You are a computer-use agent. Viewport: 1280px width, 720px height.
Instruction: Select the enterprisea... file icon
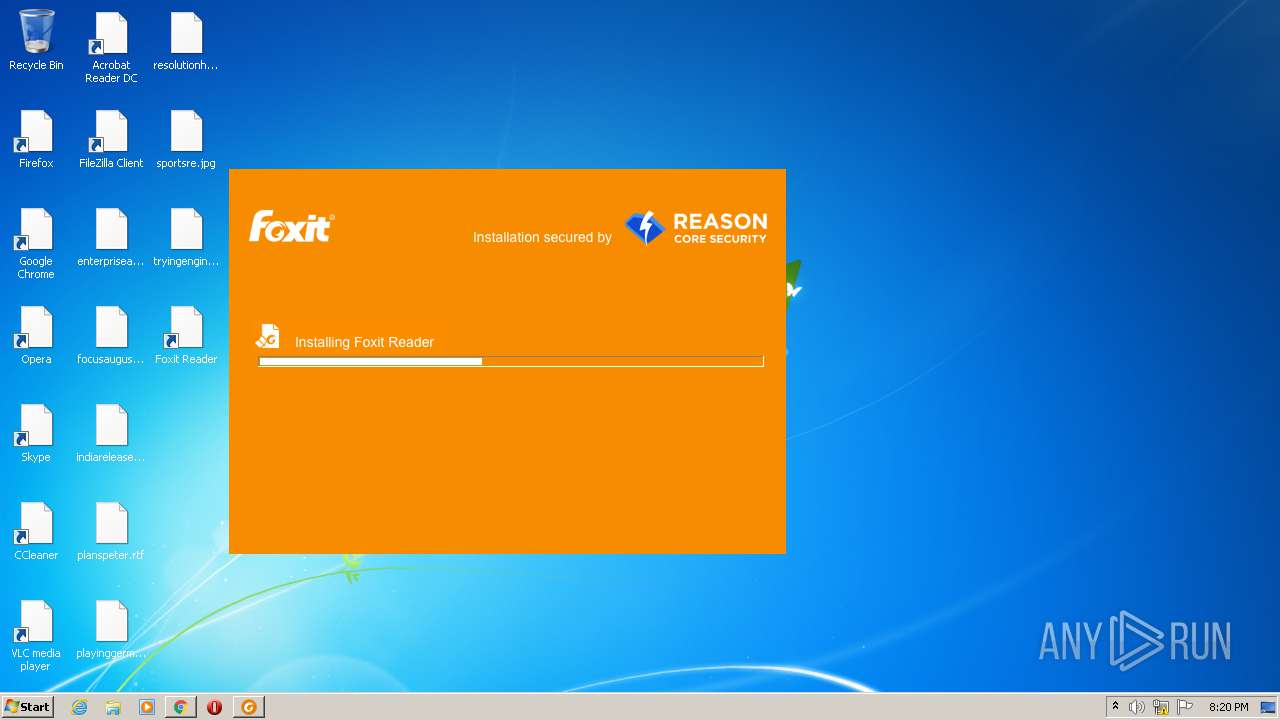[x=111, y=237]
